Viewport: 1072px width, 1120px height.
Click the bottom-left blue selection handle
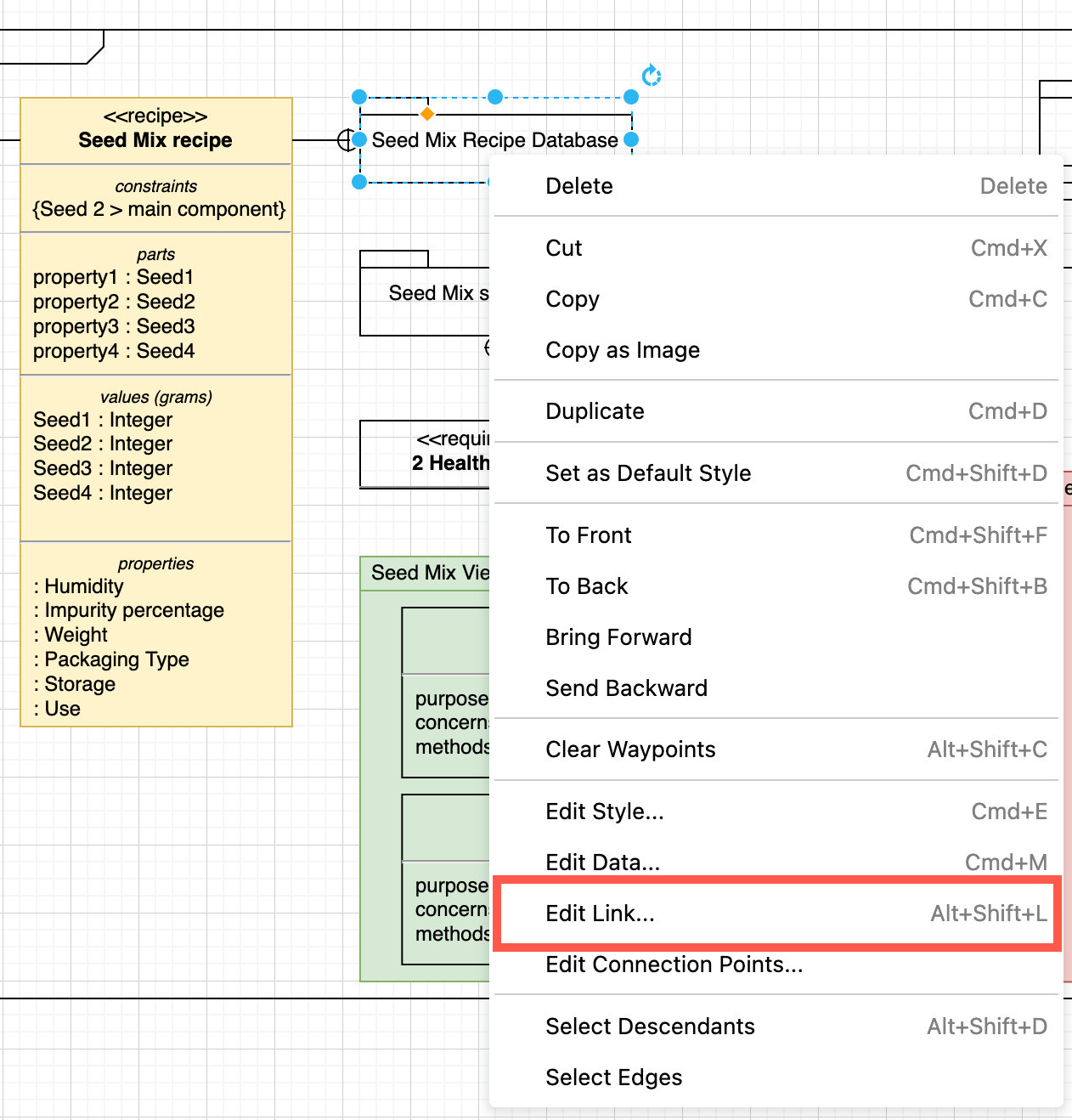(x=359, y=181)
